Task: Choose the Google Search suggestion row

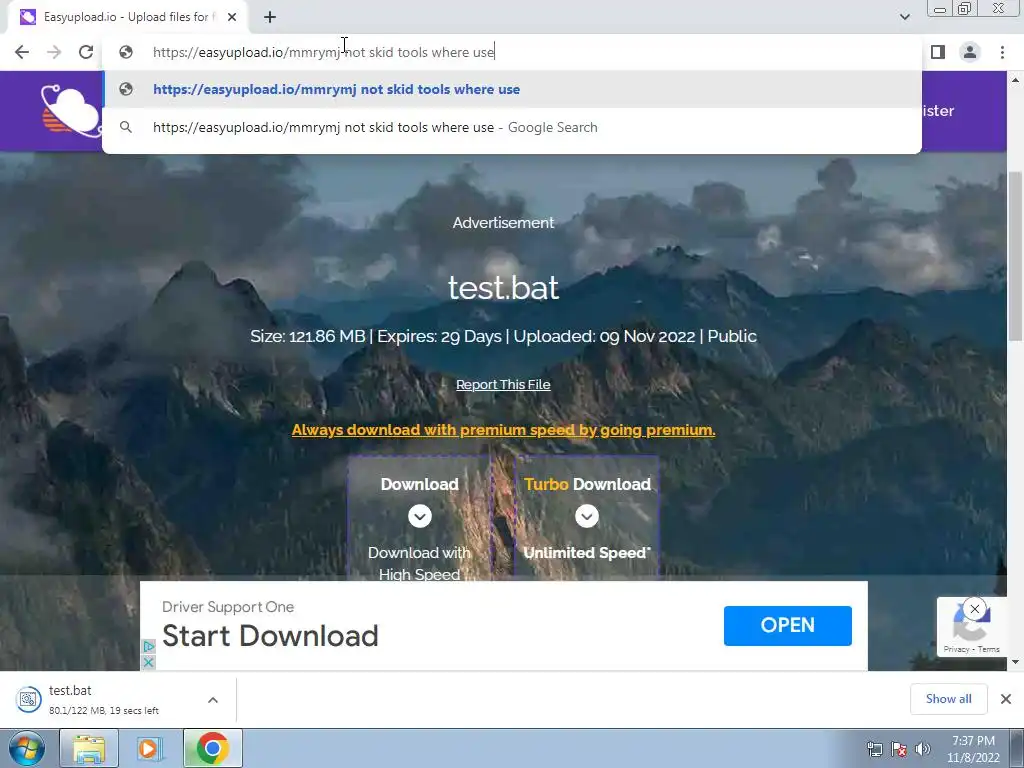Action: point(512,127)
